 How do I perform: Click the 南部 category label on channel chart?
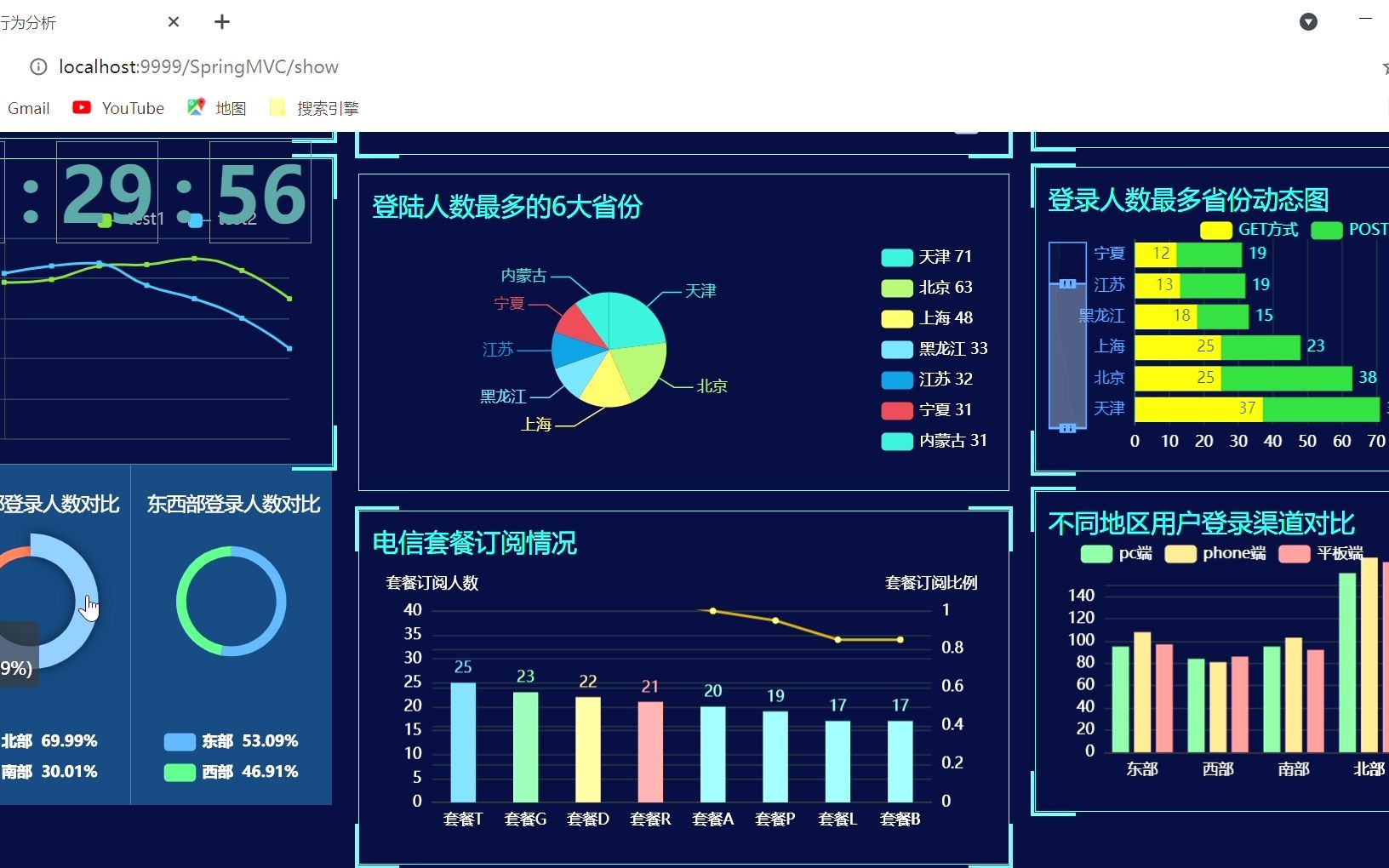[x=1294, y=769]
